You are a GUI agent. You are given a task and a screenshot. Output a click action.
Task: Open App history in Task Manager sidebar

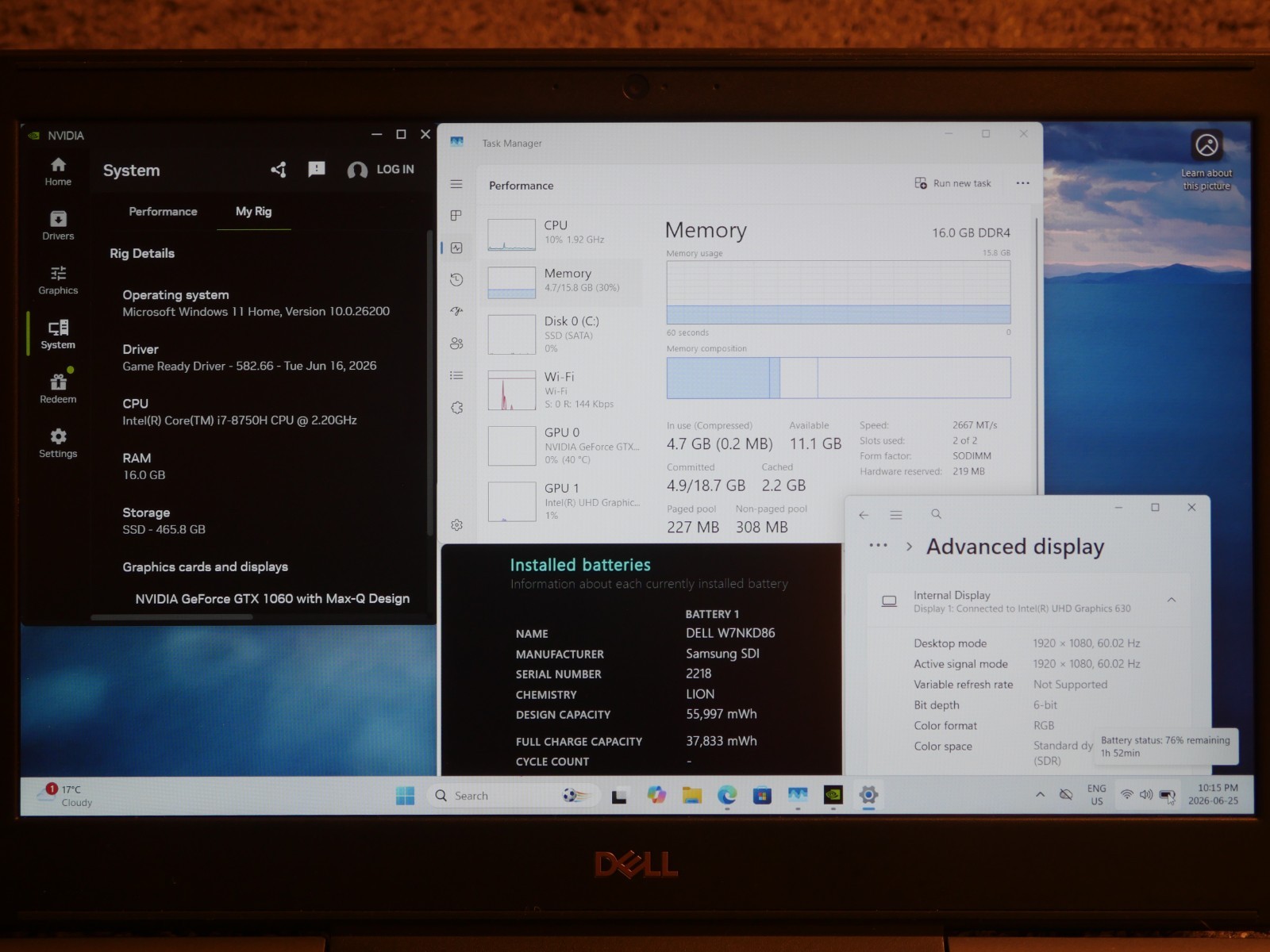coord(456,279)
